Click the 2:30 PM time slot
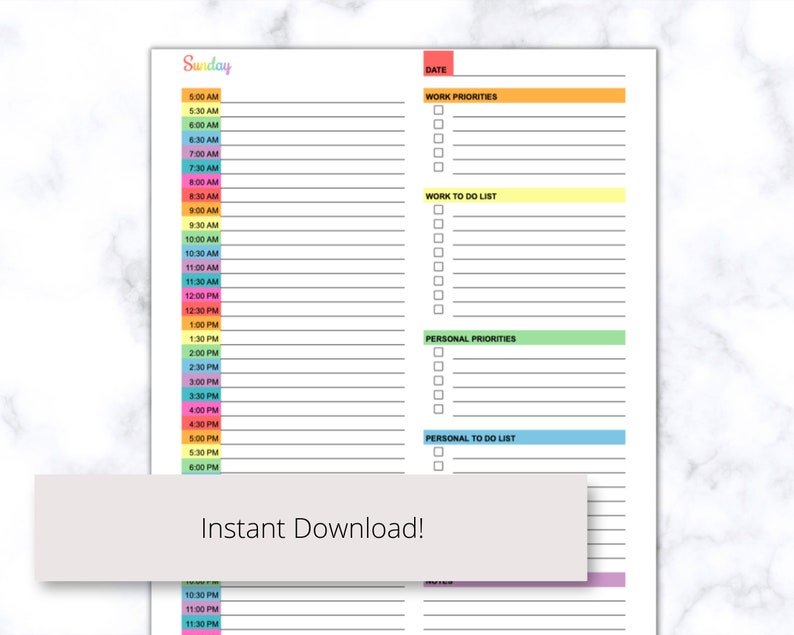This screenshot has height=635, width=794. pyautogui.click(x=202, y=367)
